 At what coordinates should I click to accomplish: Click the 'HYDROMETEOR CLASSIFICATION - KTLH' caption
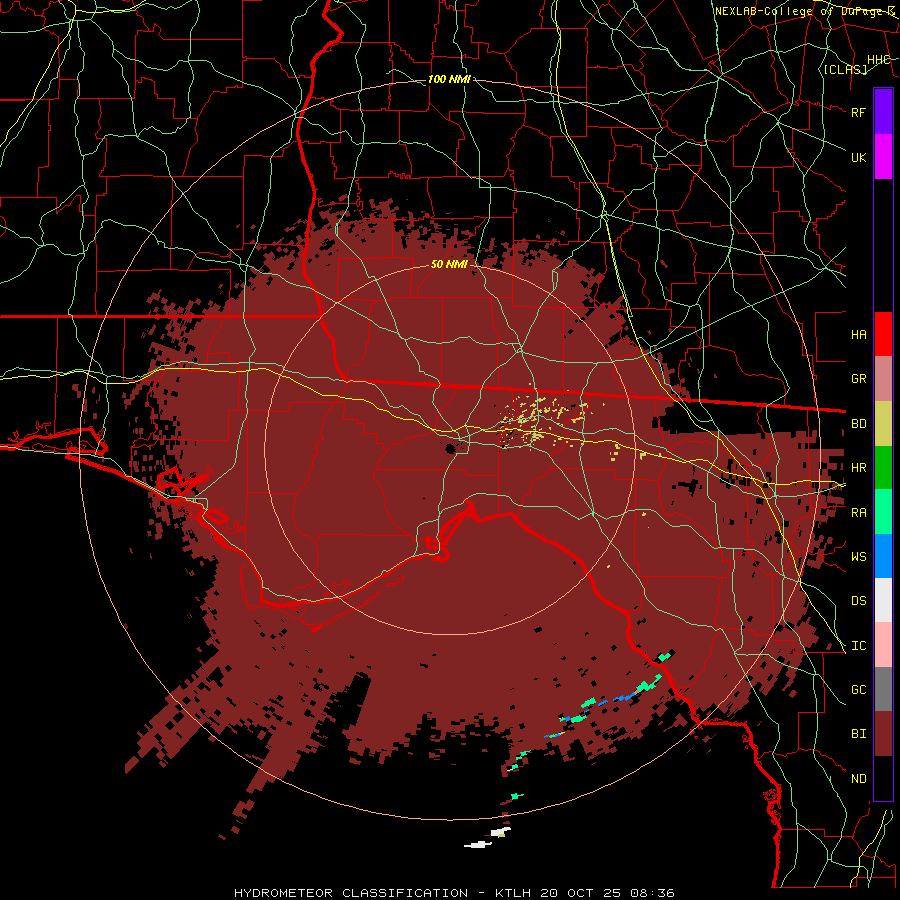pos(382,893)
